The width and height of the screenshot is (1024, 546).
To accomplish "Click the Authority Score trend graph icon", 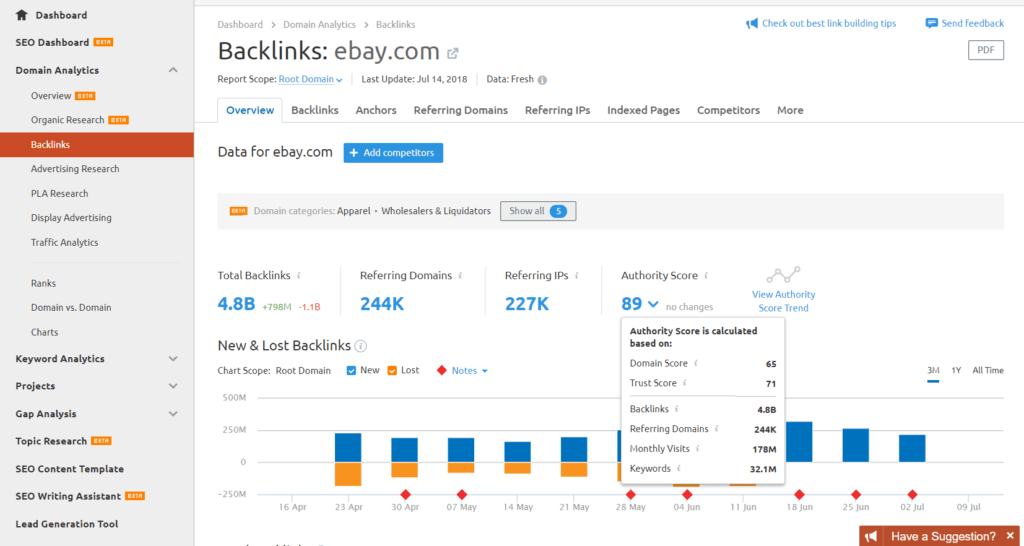I will 783,274.
